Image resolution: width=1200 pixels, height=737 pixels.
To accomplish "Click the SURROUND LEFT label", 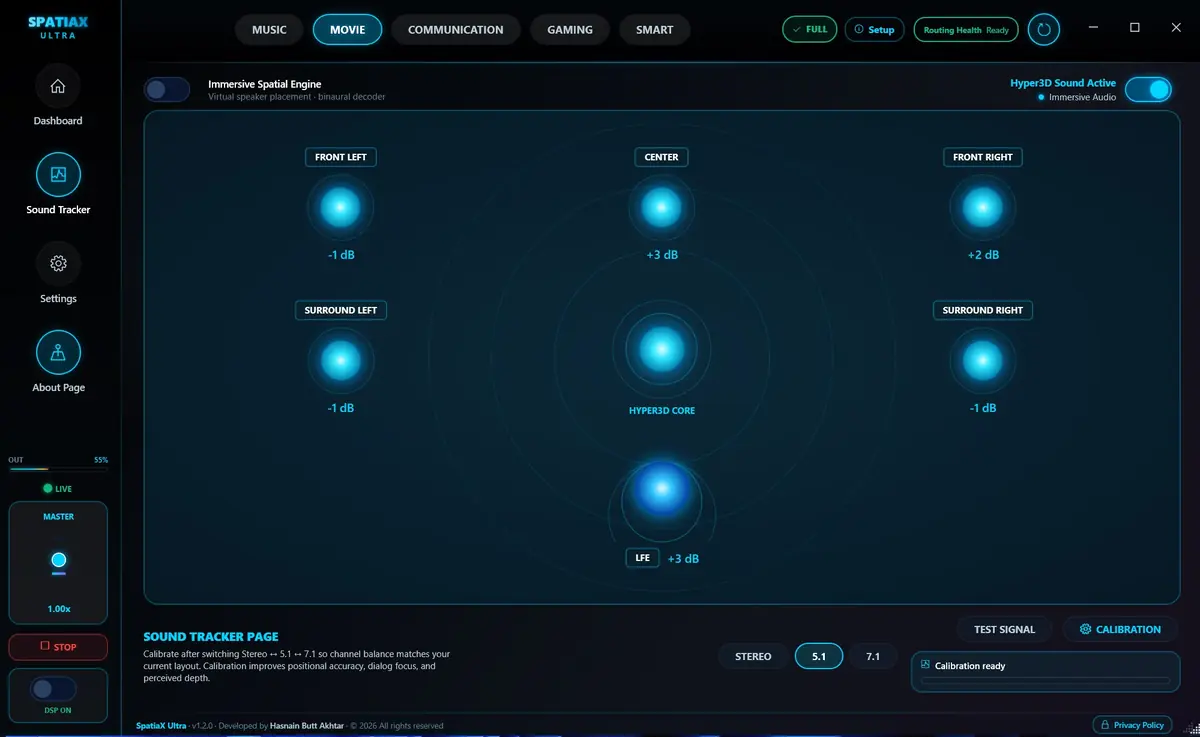I will (340, 310).
